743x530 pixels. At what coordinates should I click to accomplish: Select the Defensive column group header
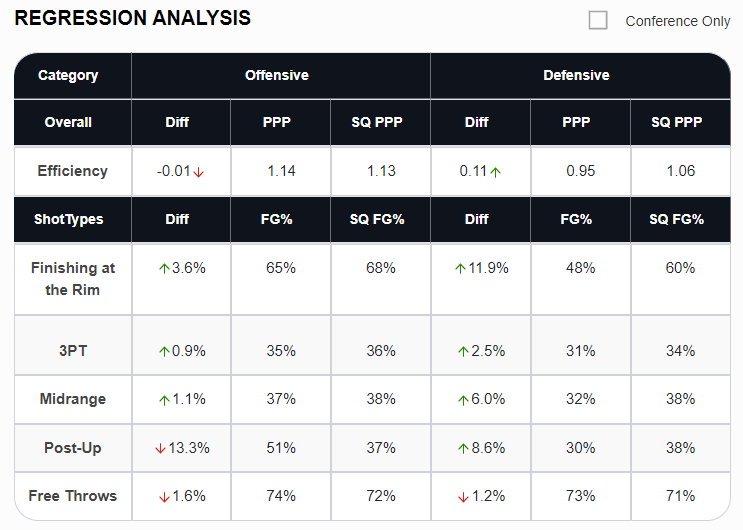(x=576, y=75)
